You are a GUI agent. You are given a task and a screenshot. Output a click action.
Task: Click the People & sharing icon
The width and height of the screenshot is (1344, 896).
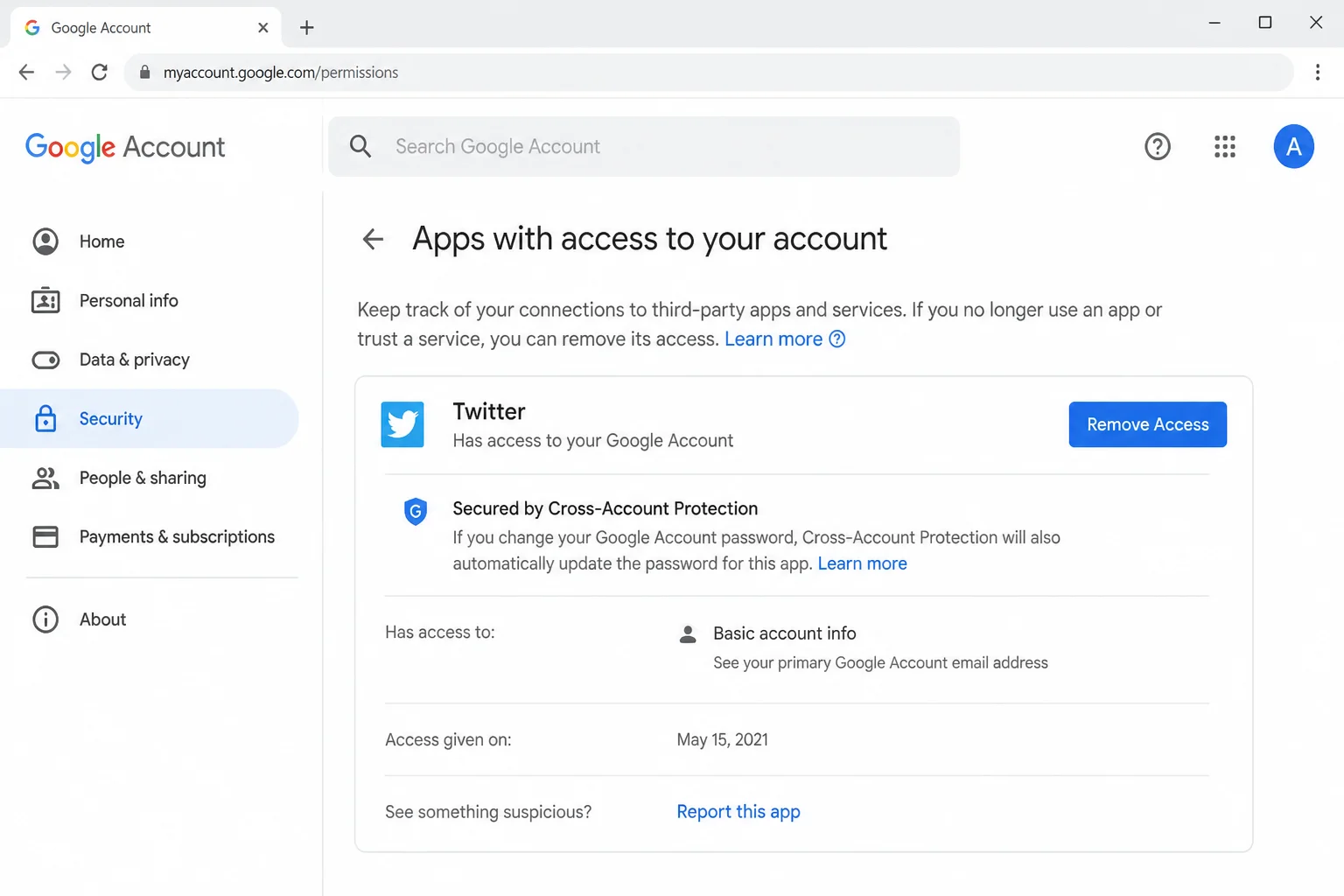click(45, 478)
